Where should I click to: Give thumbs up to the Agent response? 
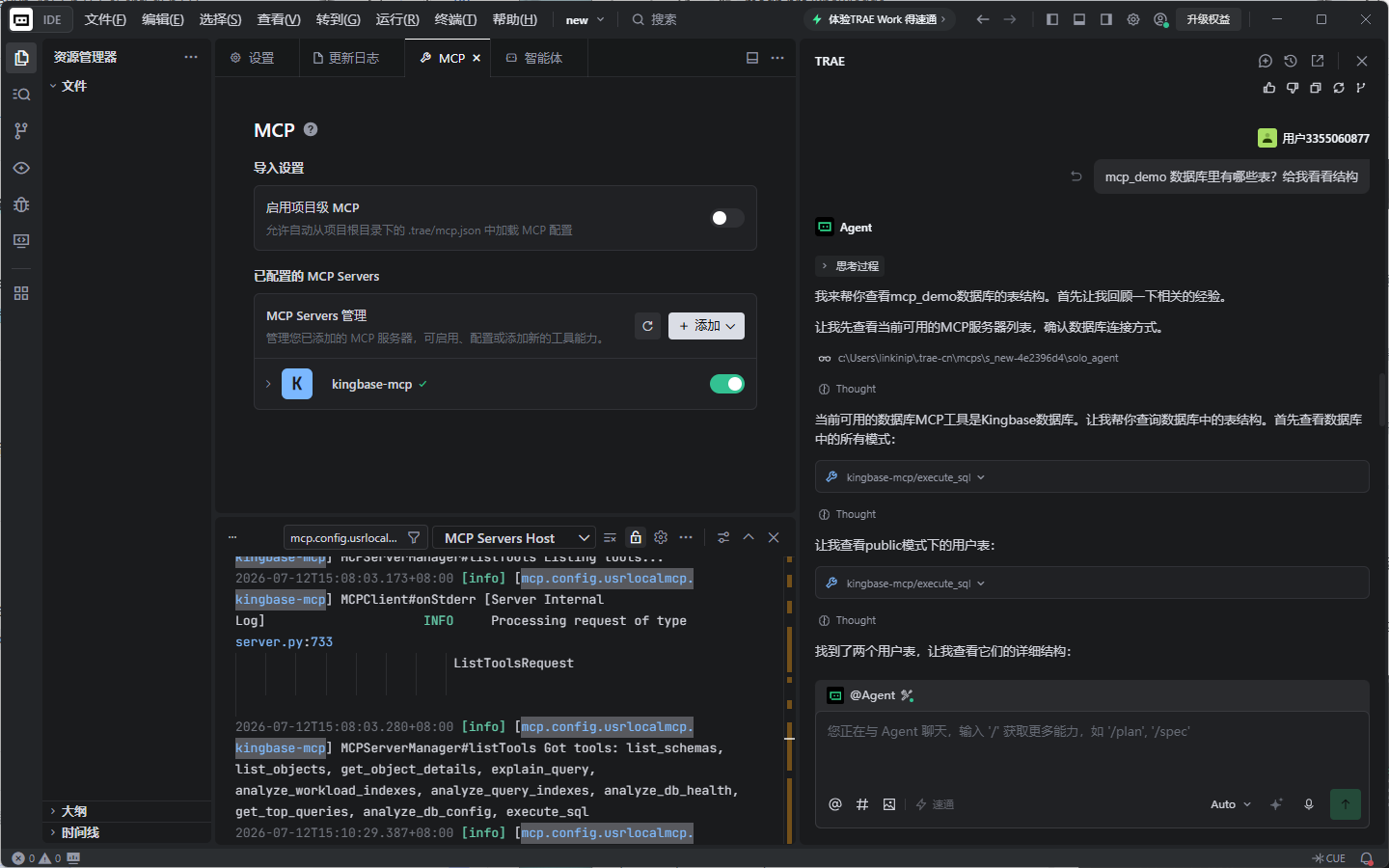click(1269, 88)
